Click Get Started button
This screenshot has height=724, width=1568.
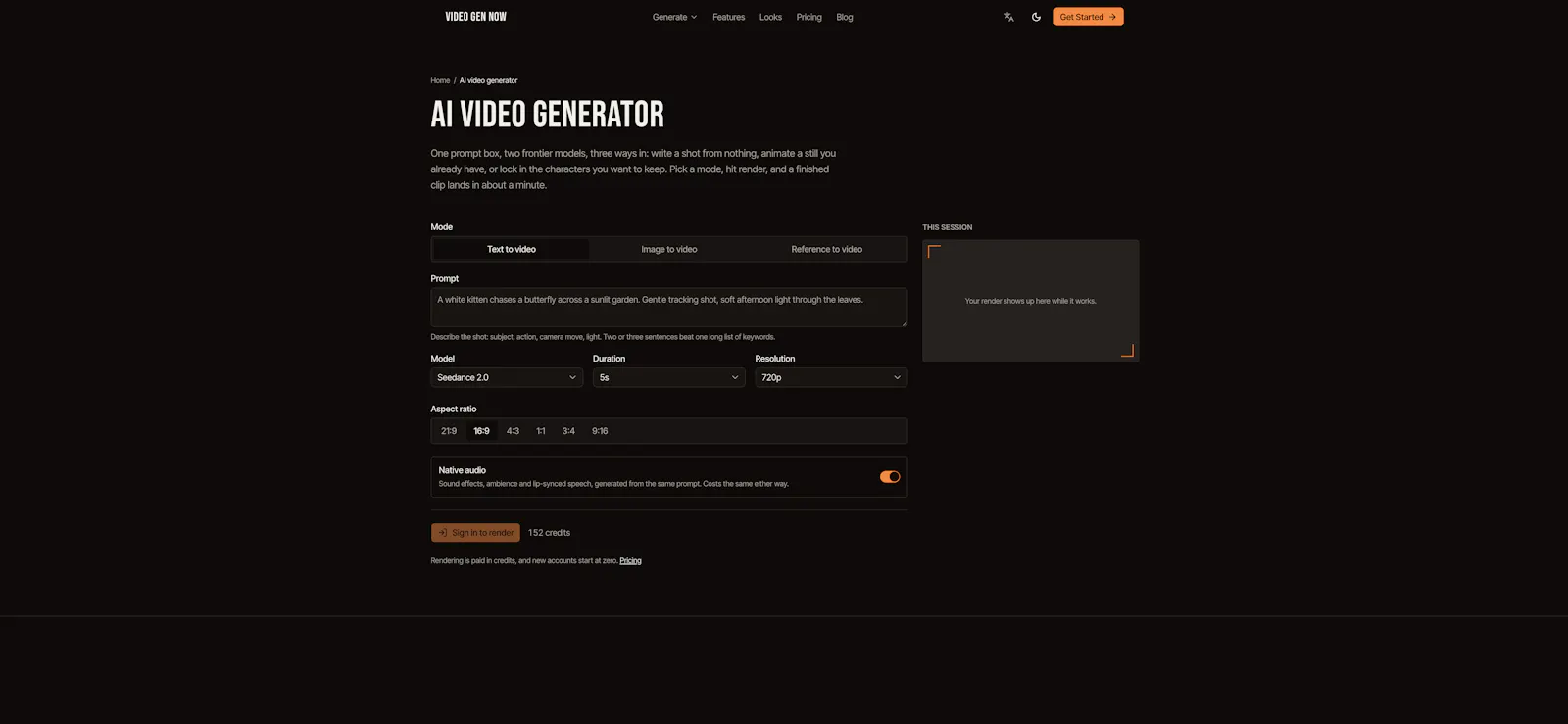tap(1088, 17)
